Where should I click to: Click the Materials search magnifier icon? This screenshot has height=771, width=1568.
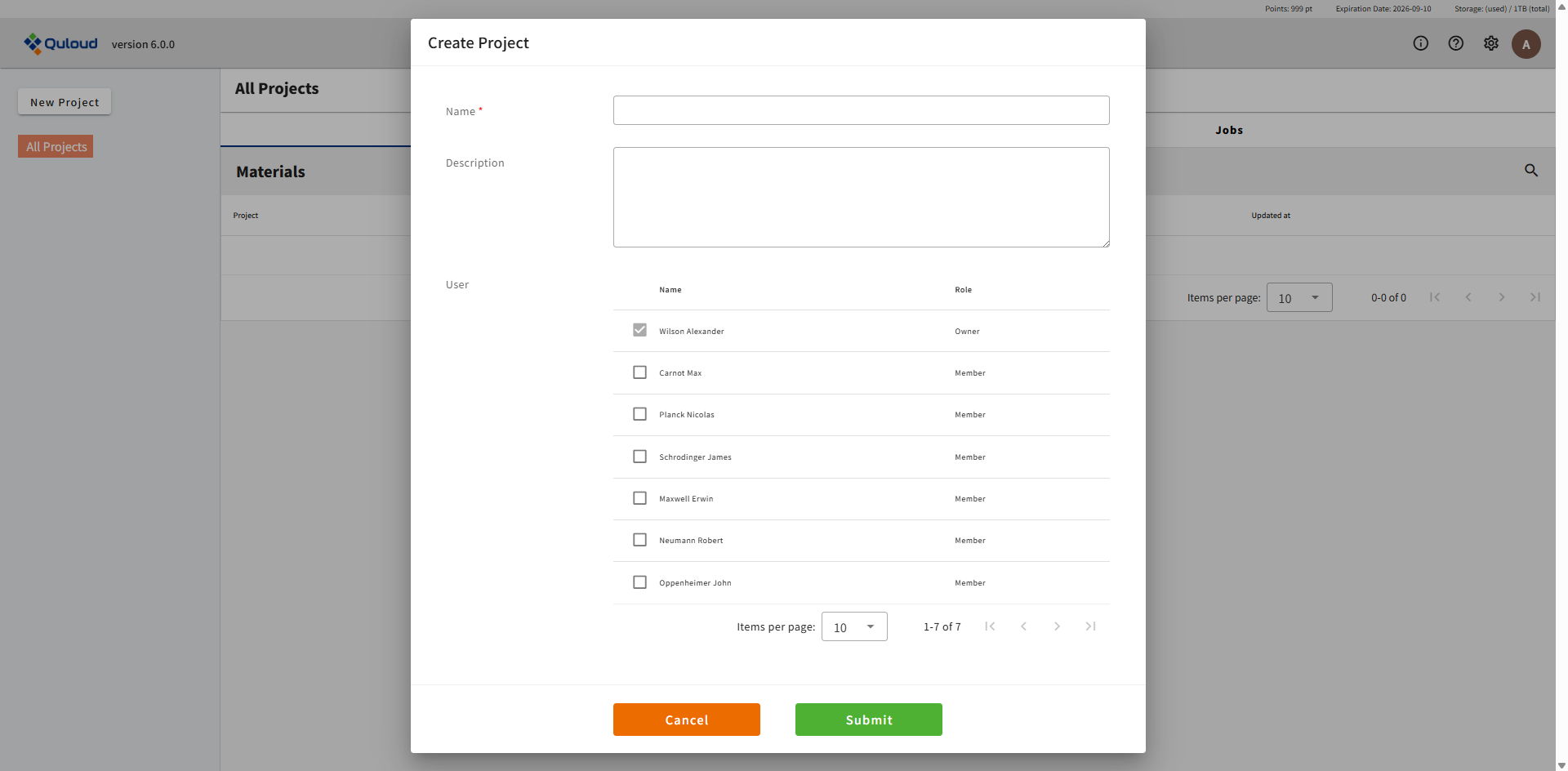tap(1531, 171)
